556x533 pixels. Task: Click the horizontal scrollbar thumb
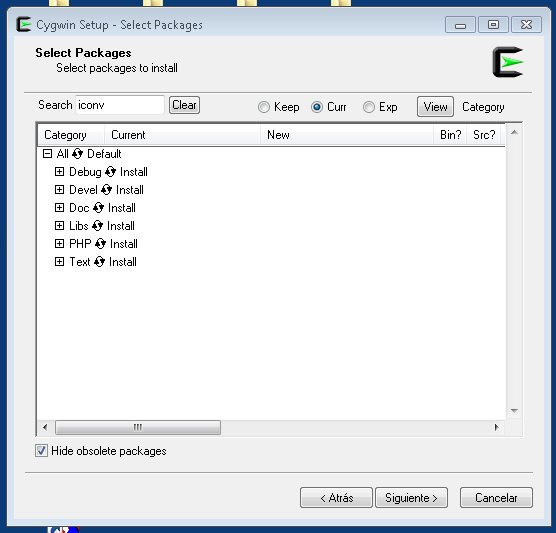click(138, 427)
